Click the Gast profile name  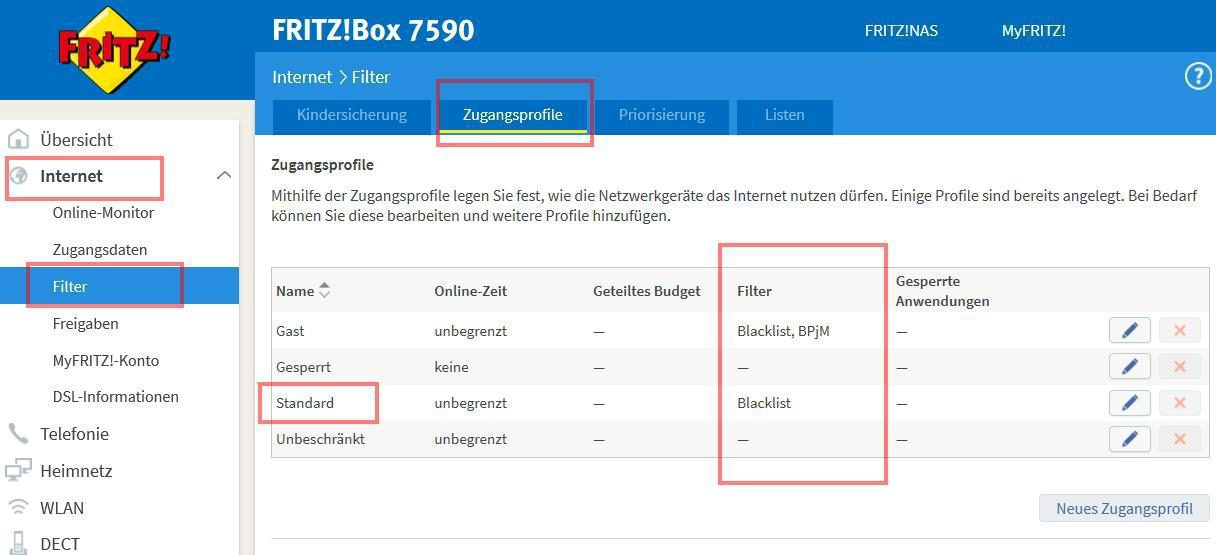click(x=290, y=330)
